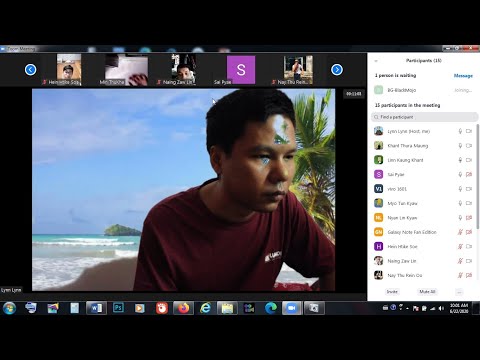
Task: Select waiting participant BG-BlackMojo
Action: [x=423, y=90]
